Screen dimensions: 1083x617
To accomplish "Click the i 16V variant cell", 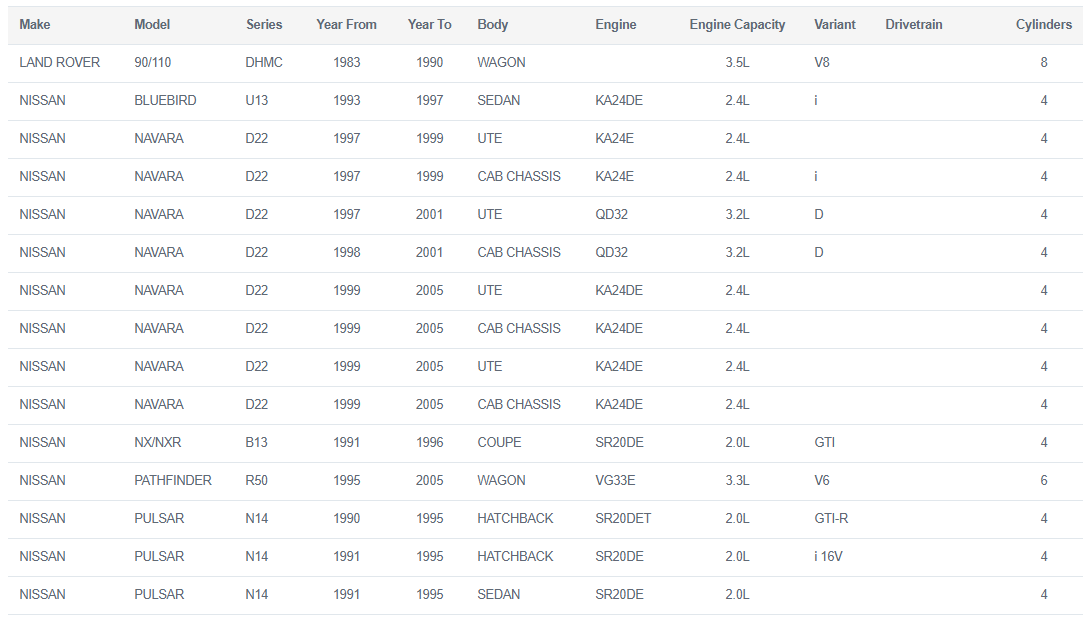I will 828,556.
